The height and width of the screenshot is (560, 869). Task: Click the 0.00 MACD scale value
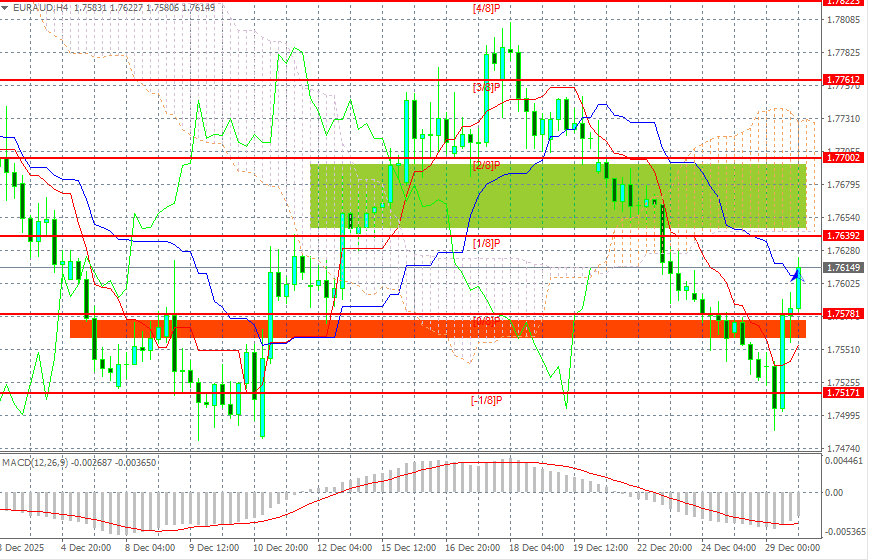click(x=834, y=492)
